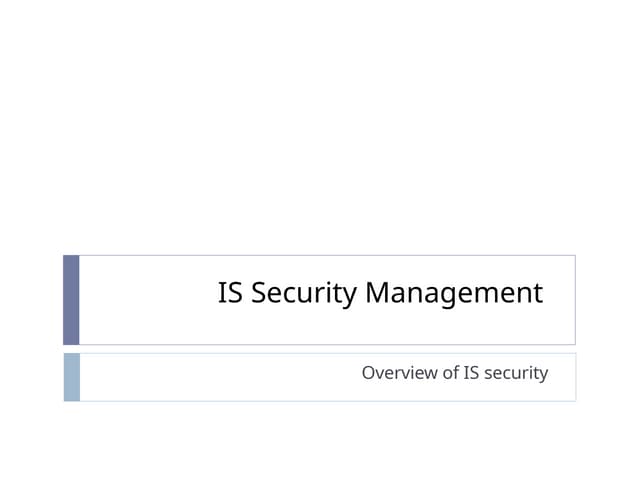Click the gap between title and subtitle boxes

tap(320, 349)
